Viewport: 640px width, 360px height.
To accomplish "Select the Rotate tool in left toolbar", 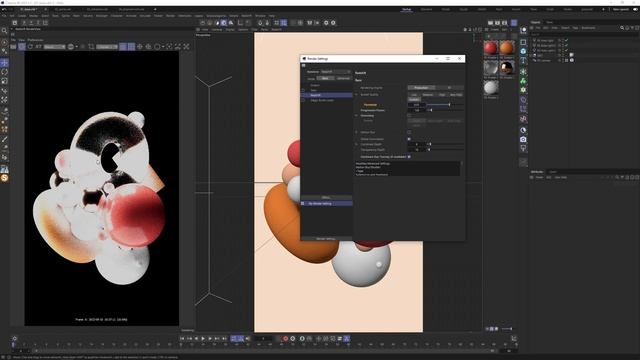I will tap(4, 72).
